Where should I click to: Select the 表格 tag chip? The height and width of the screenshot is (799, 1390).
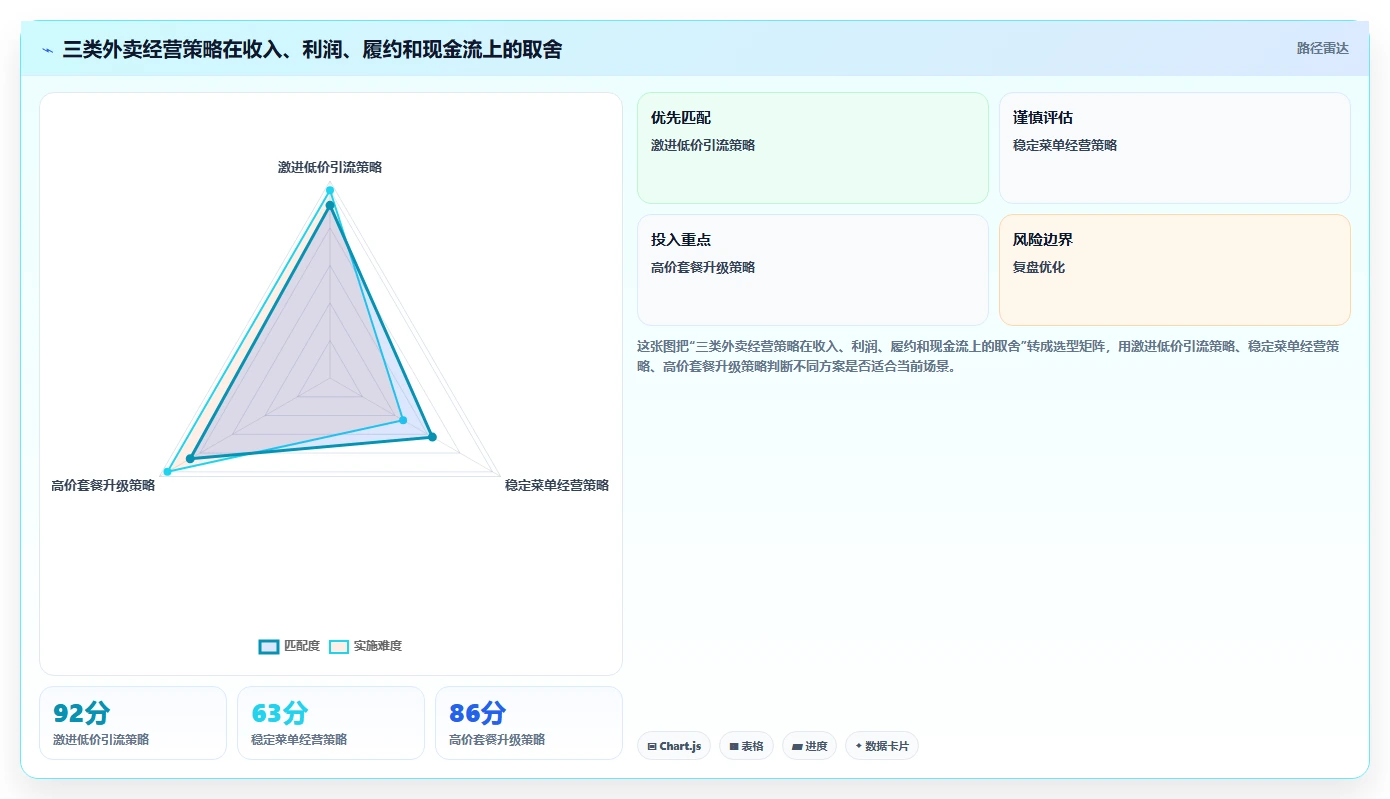click(746, 746)
